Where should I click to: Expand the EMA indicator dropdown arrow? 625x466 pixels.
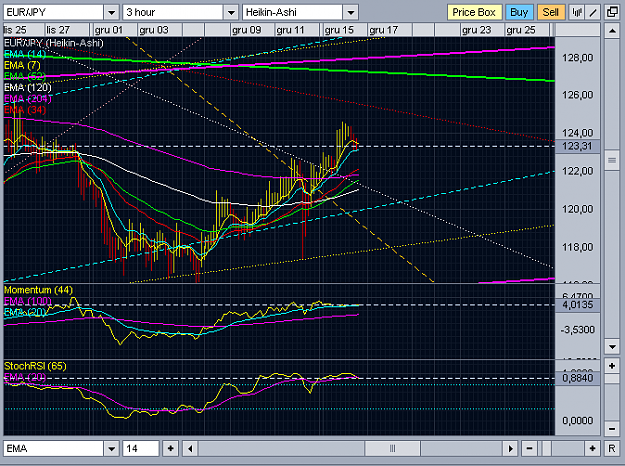pos(112,449)
